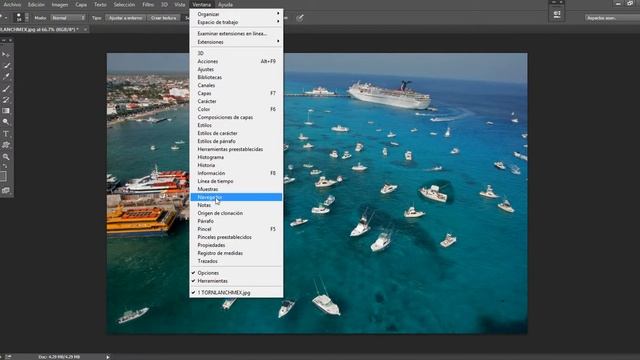Choose Historia in the Ventana menu

coord(236,165)
